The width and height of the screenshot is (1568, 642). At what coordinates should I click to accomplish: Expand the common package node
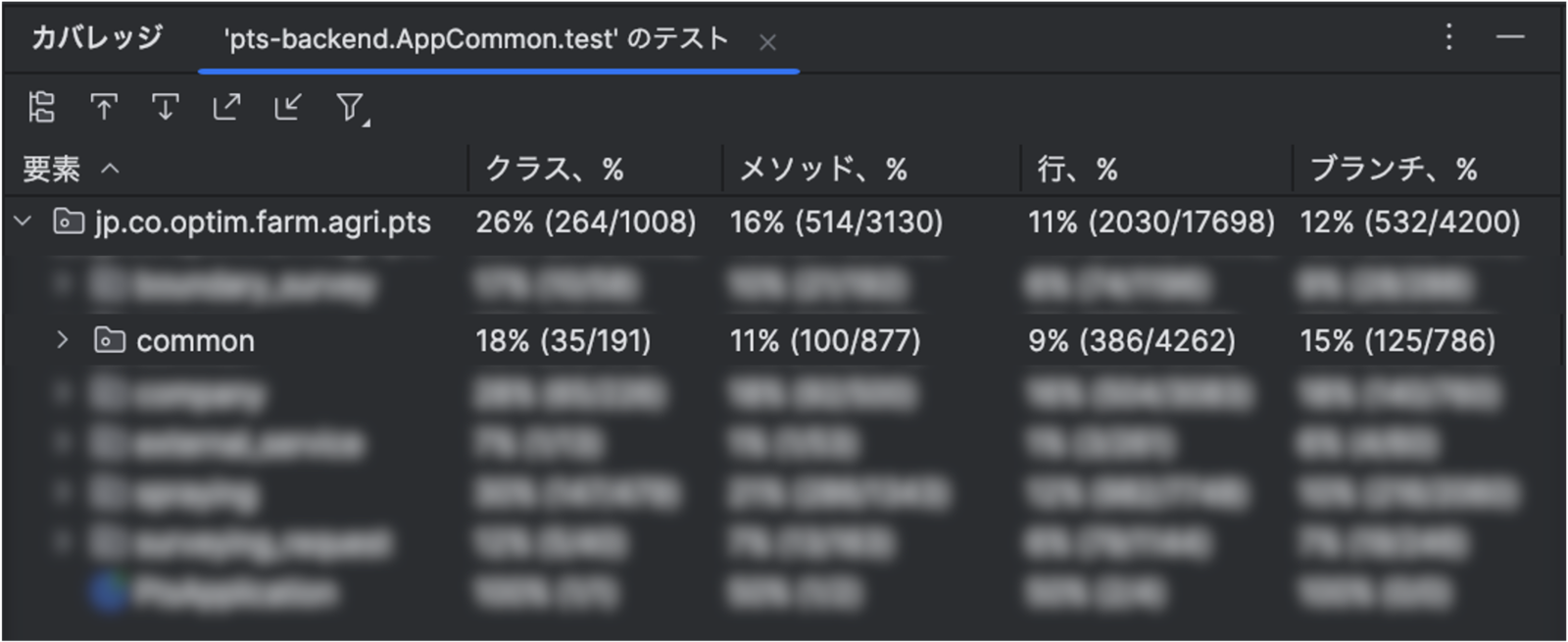(x=63, y=340)
